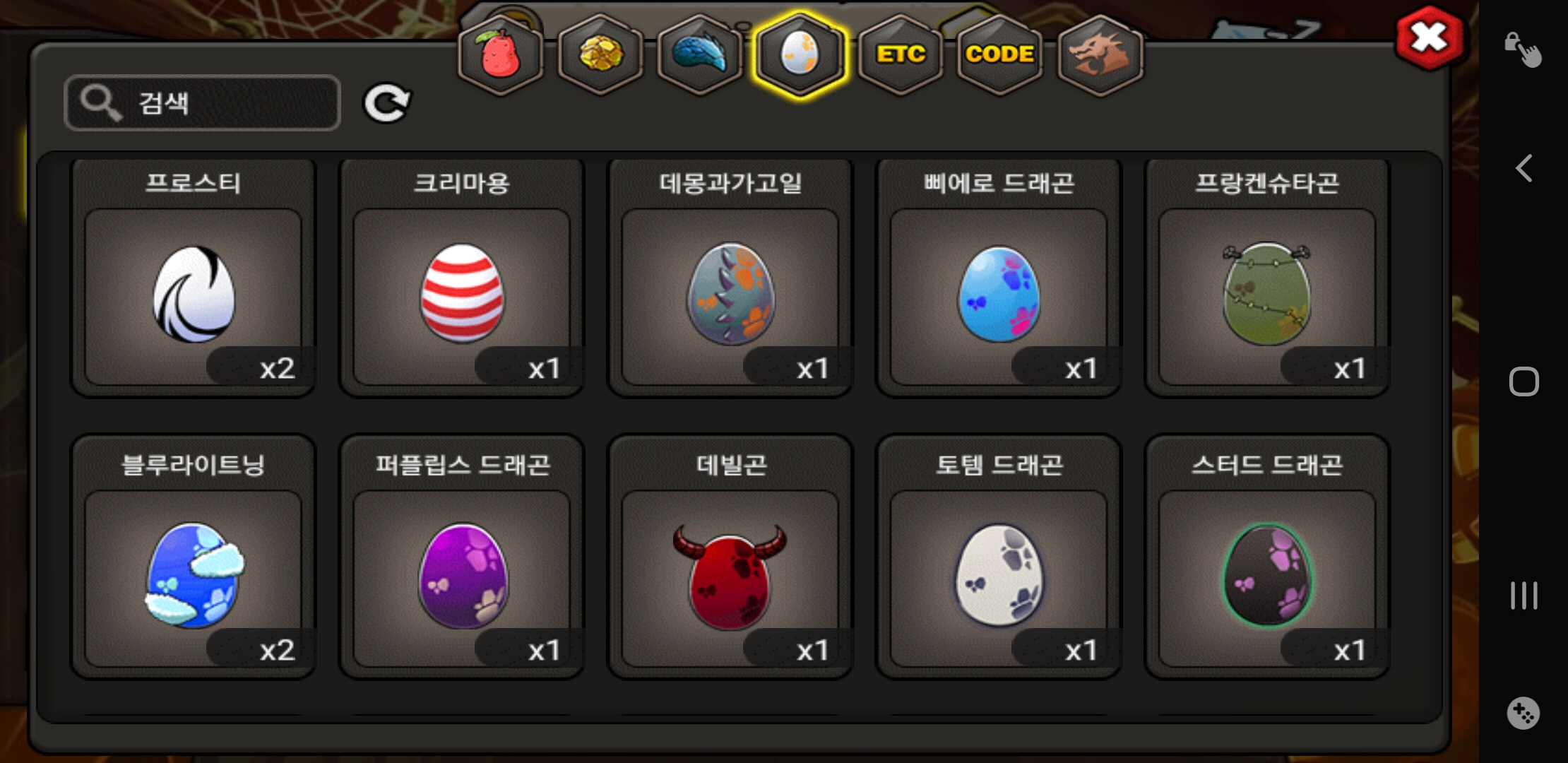Switch to the gold gem category tab
Viewport: 1568px width, 763px height.
coord(600,55)
